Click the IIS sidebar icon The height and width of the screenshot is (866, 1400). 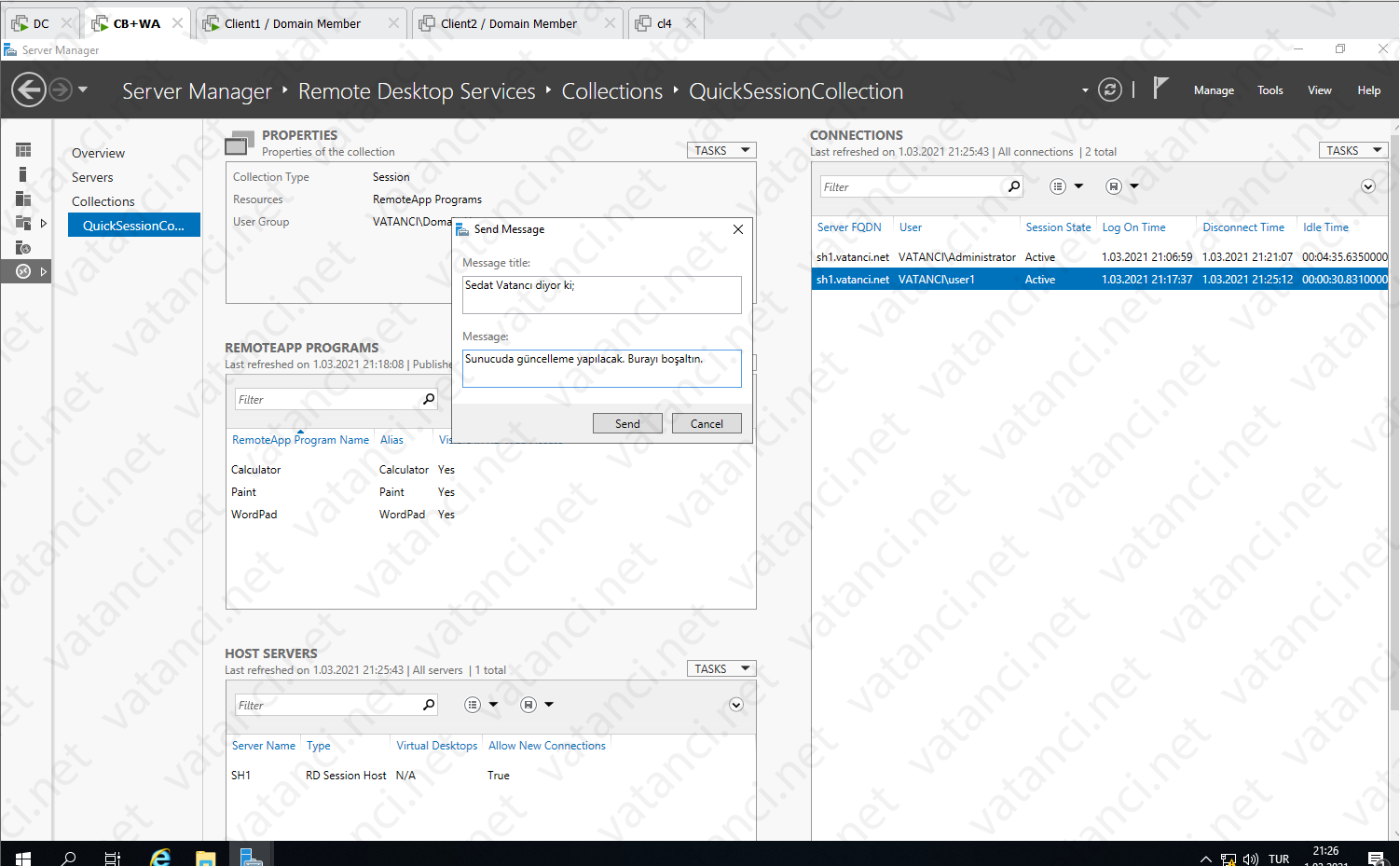[23, 247]
